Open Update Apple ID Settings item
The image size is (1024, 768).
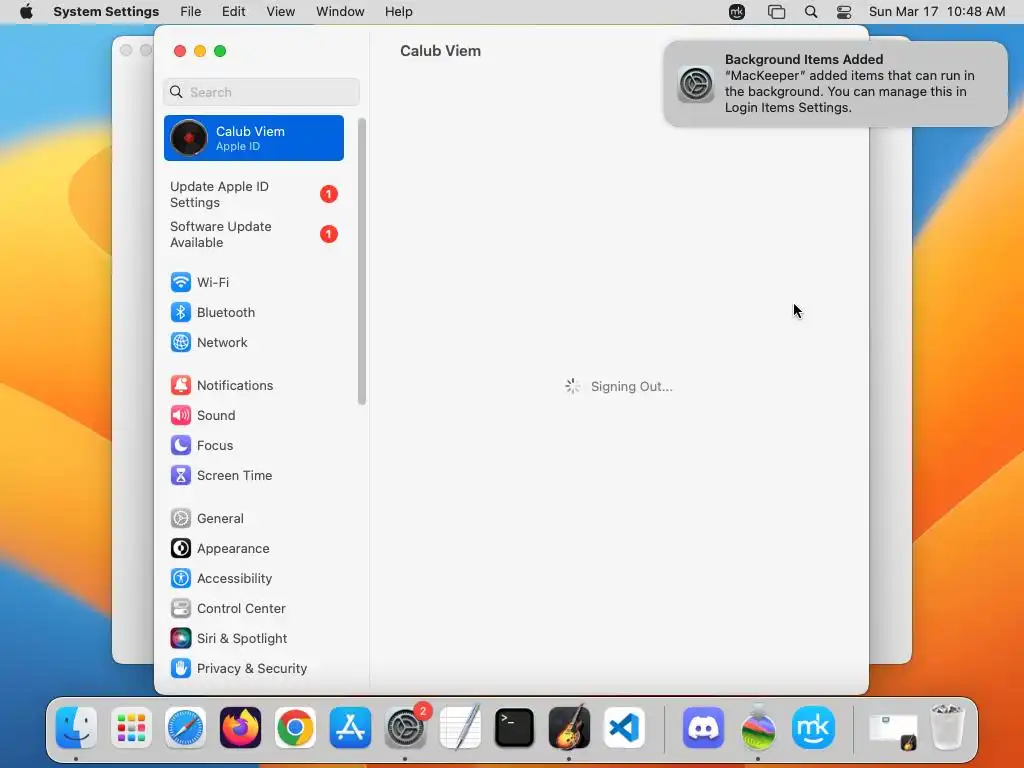(253, 195)
